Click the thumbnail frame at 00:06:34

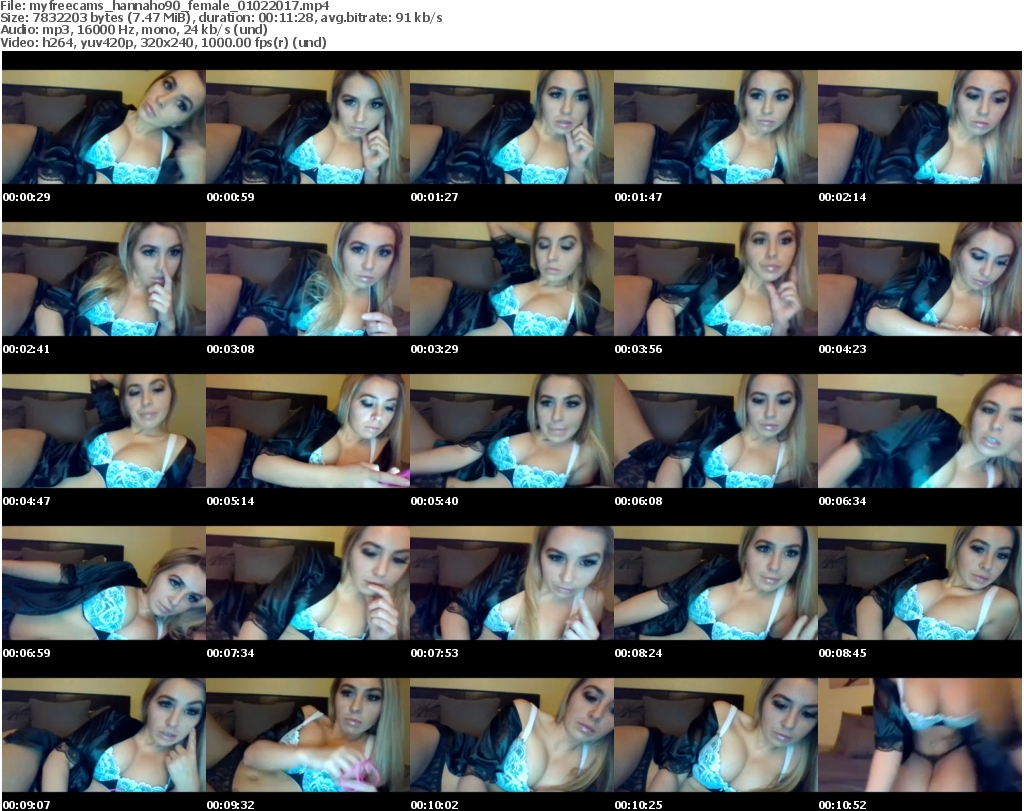click(920, 431)
